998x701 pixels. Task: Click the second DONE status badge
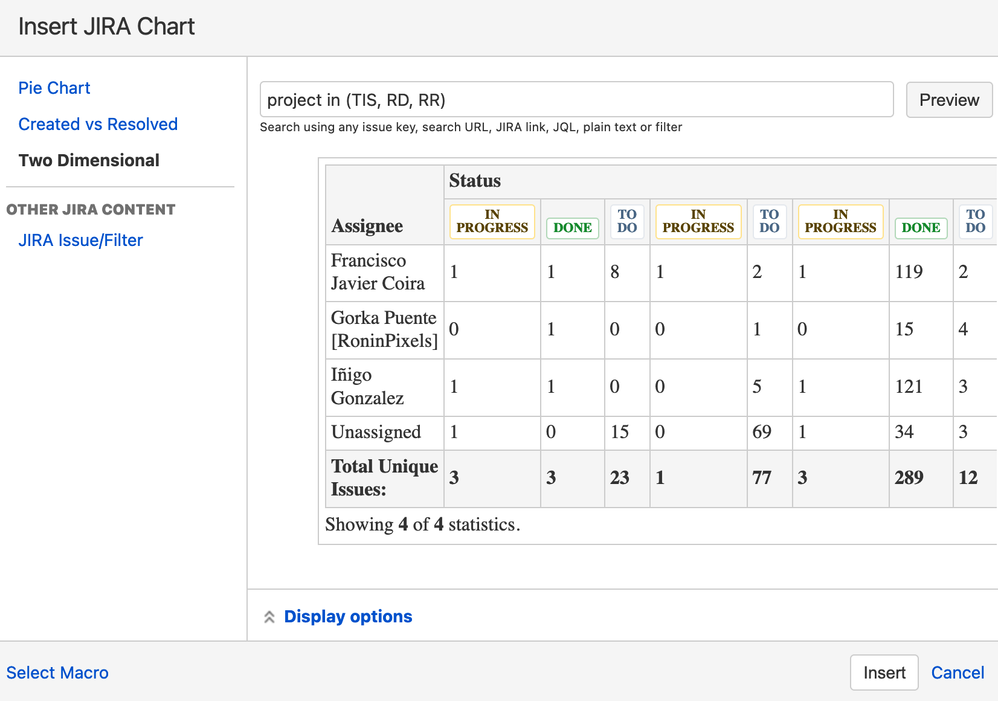tap(920, 228)
